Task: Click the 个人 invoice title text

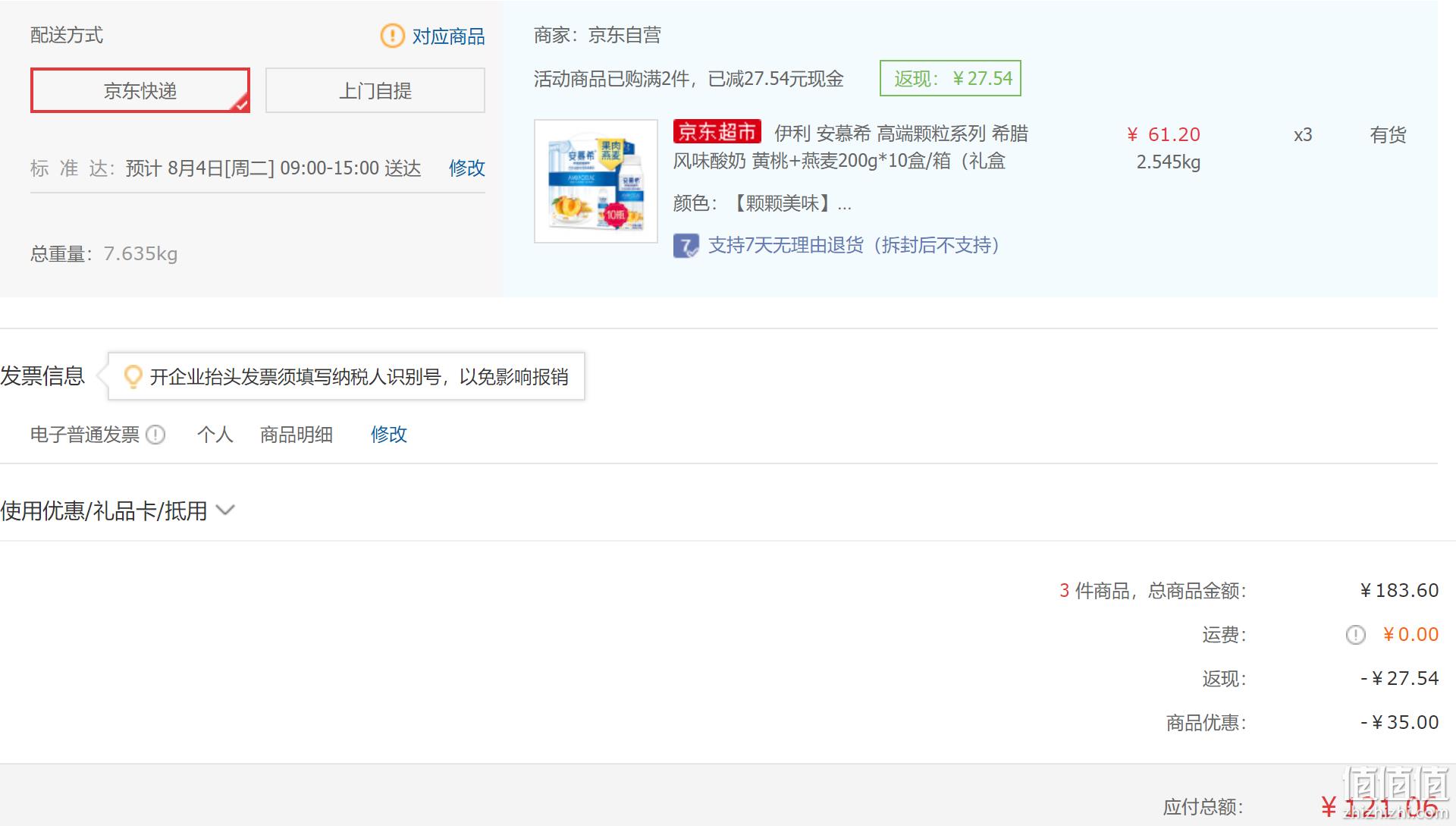Action: coord(215,435)
